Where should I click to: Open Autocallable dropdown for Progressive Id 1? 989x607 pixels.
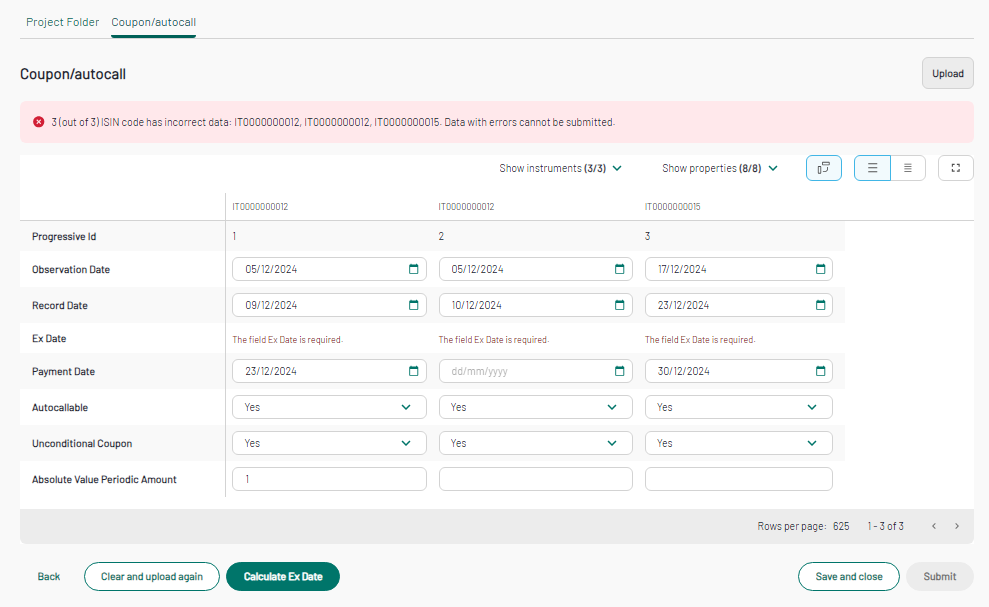329,407
